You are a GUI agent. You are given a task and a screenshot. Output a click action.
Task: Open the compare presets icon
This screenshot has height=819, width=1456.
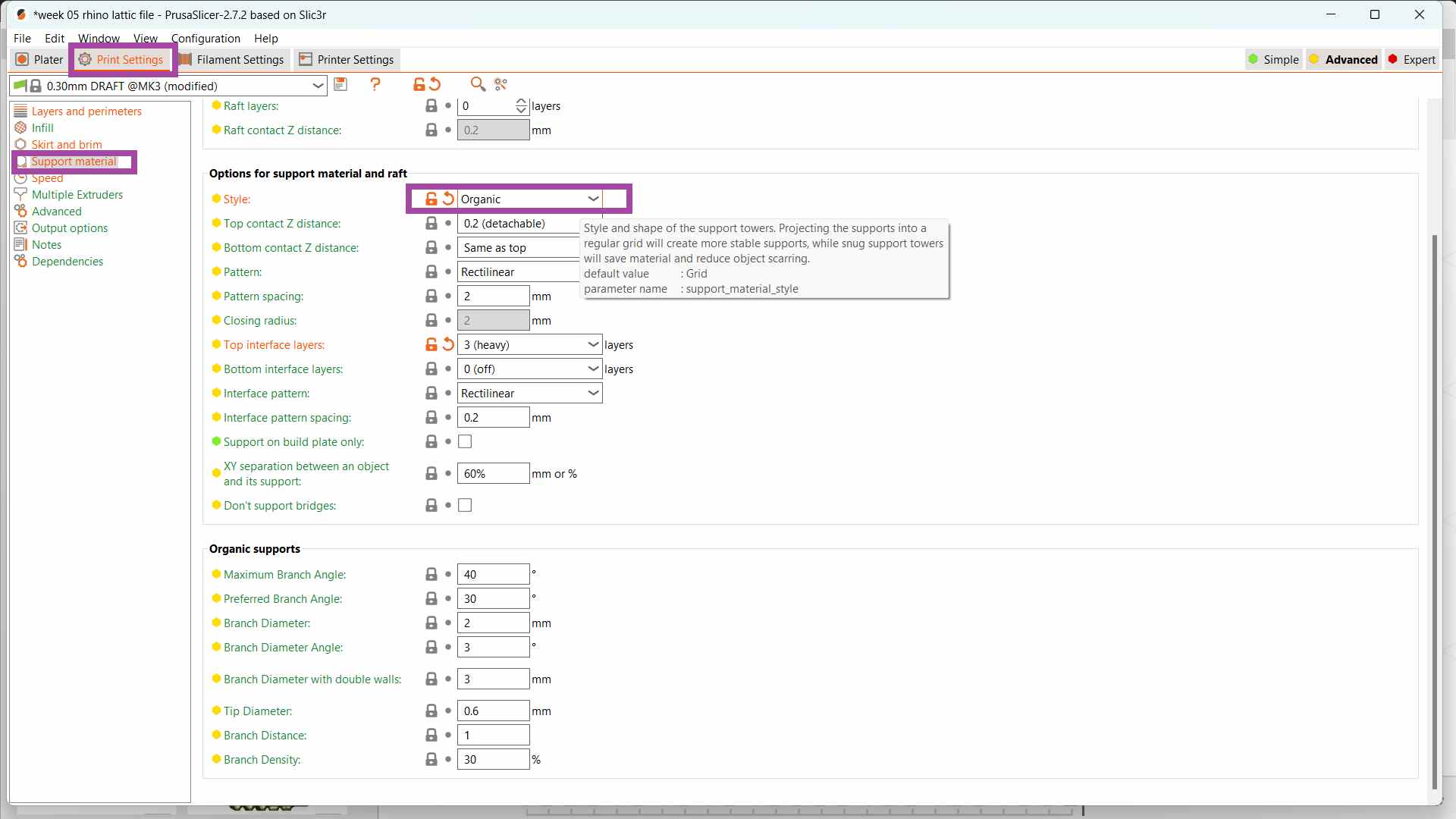[x=500, y=84]
